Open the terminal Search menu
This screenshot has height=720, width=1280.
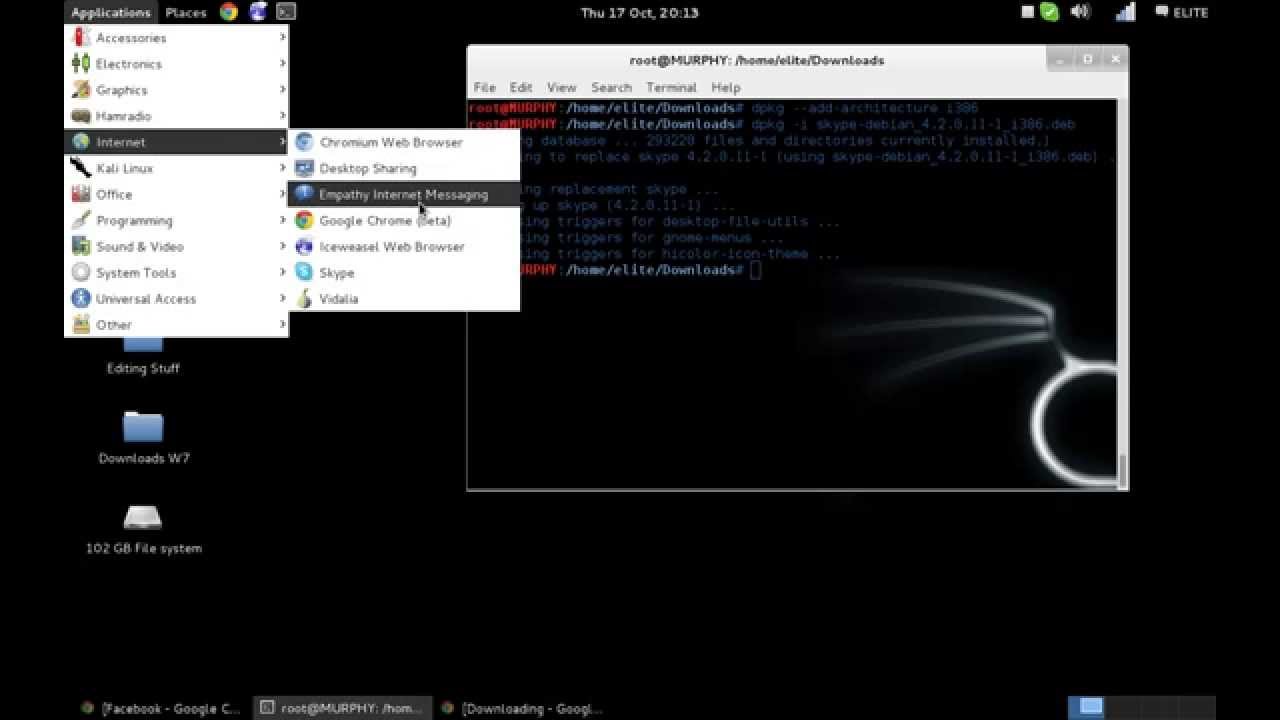point(611,87)
